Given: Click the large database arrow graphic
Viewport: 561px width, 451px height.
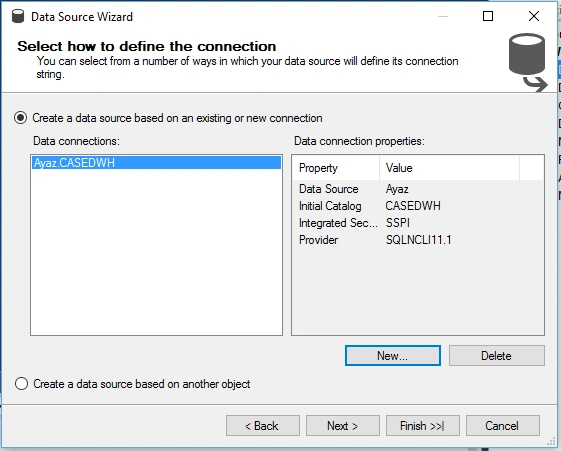Looking at the screenshot, I should (528, 62).
